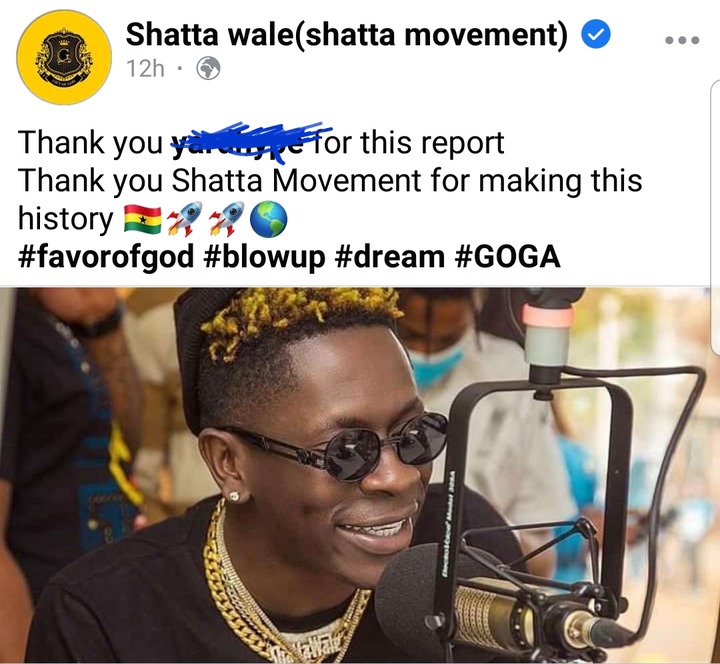Open the #GOGA hashtag
This screenshot has width=720, height=664.
[507, 256]
